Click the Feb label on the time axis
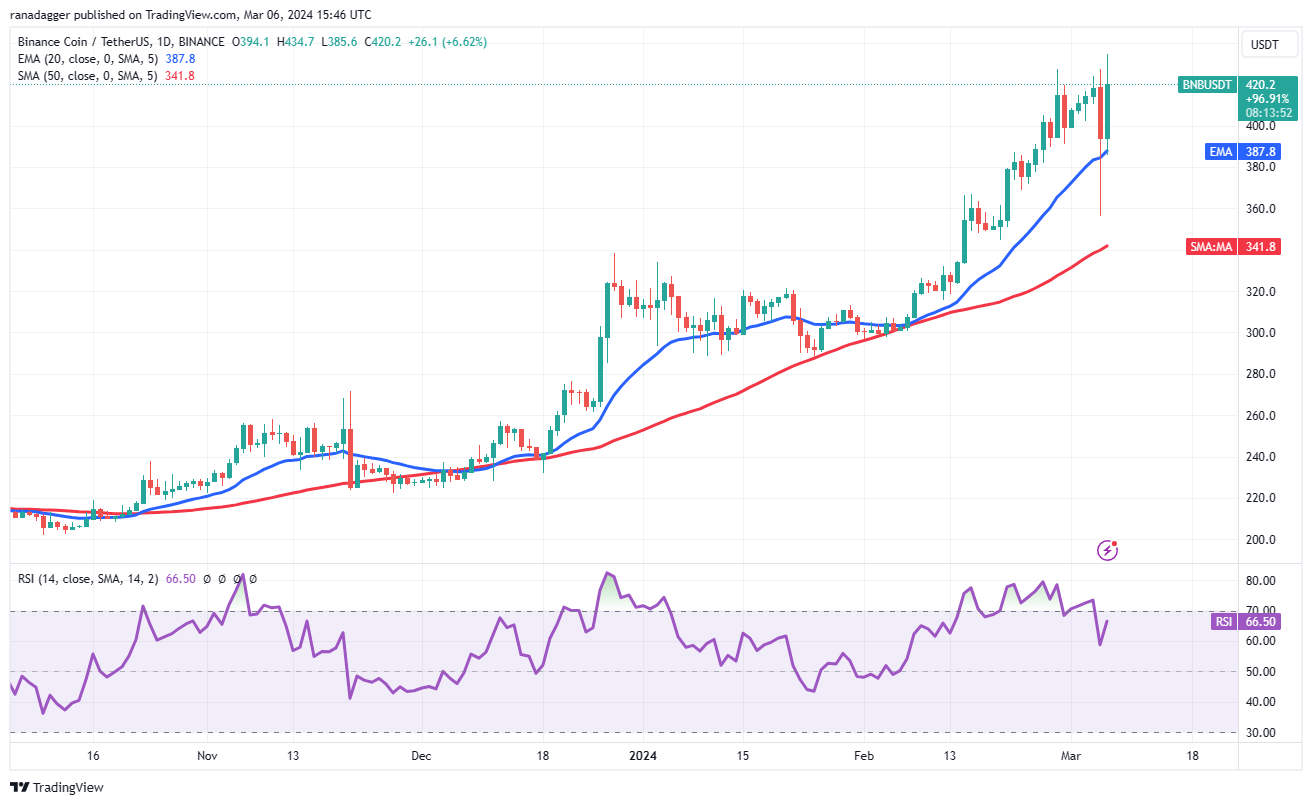 pos(864,757)
